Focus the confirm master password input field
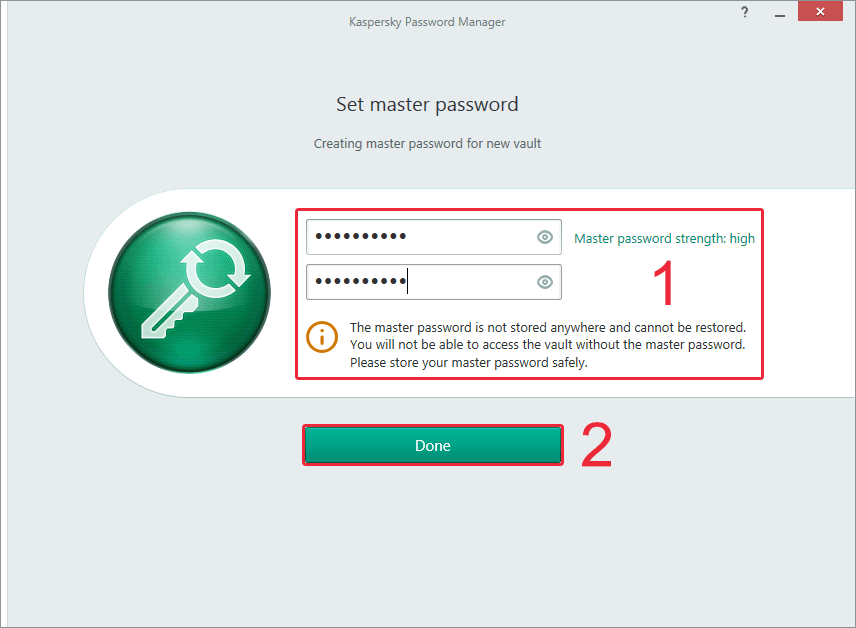 pyautogui.click(x=433, y=282)
